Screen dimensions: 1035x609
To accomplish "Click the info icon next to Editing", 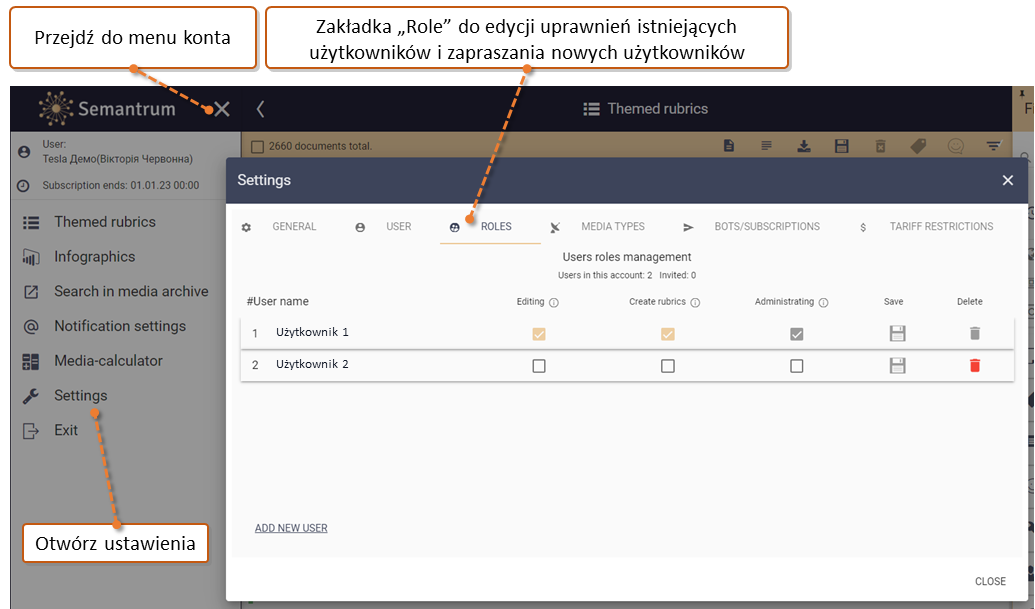I will point(554,302).
